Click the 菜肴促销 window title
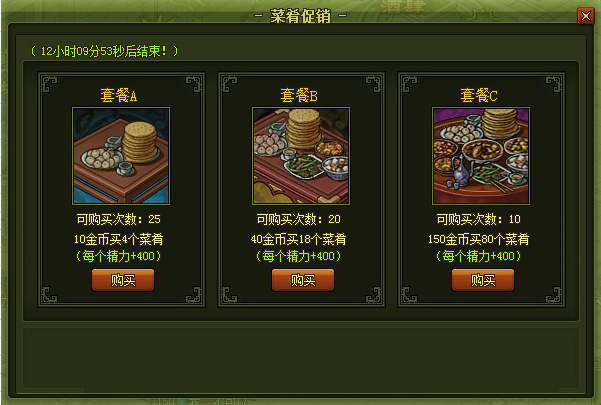Screen dimensions: 601x405 pyautogui.click(x=300, y=16)
